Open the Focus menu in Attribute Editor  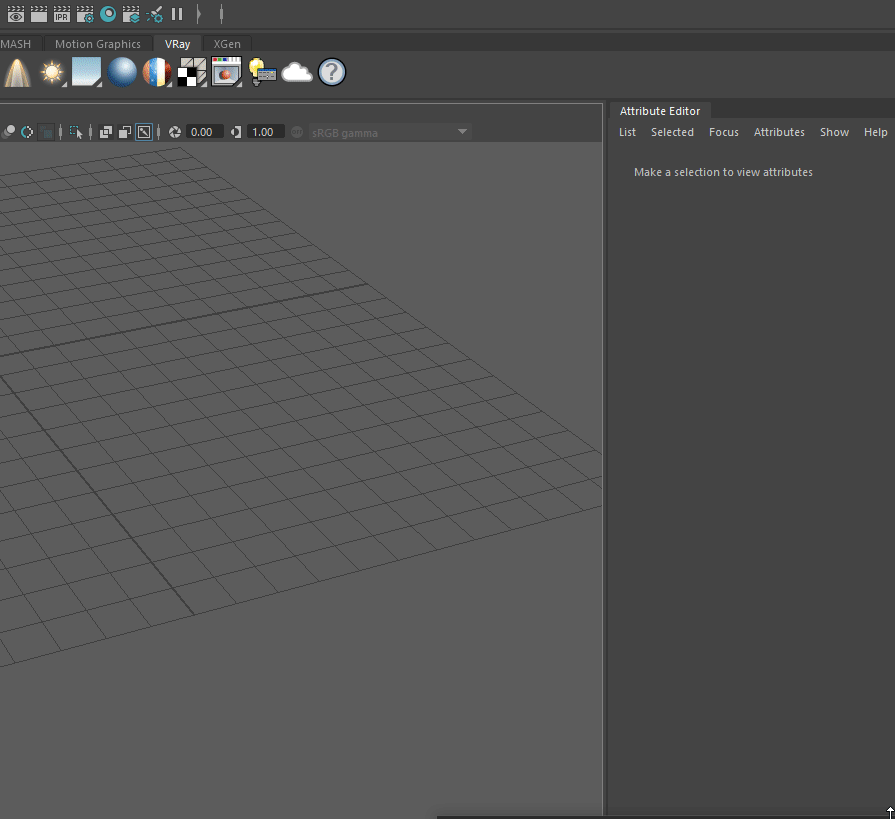[724, 132]
